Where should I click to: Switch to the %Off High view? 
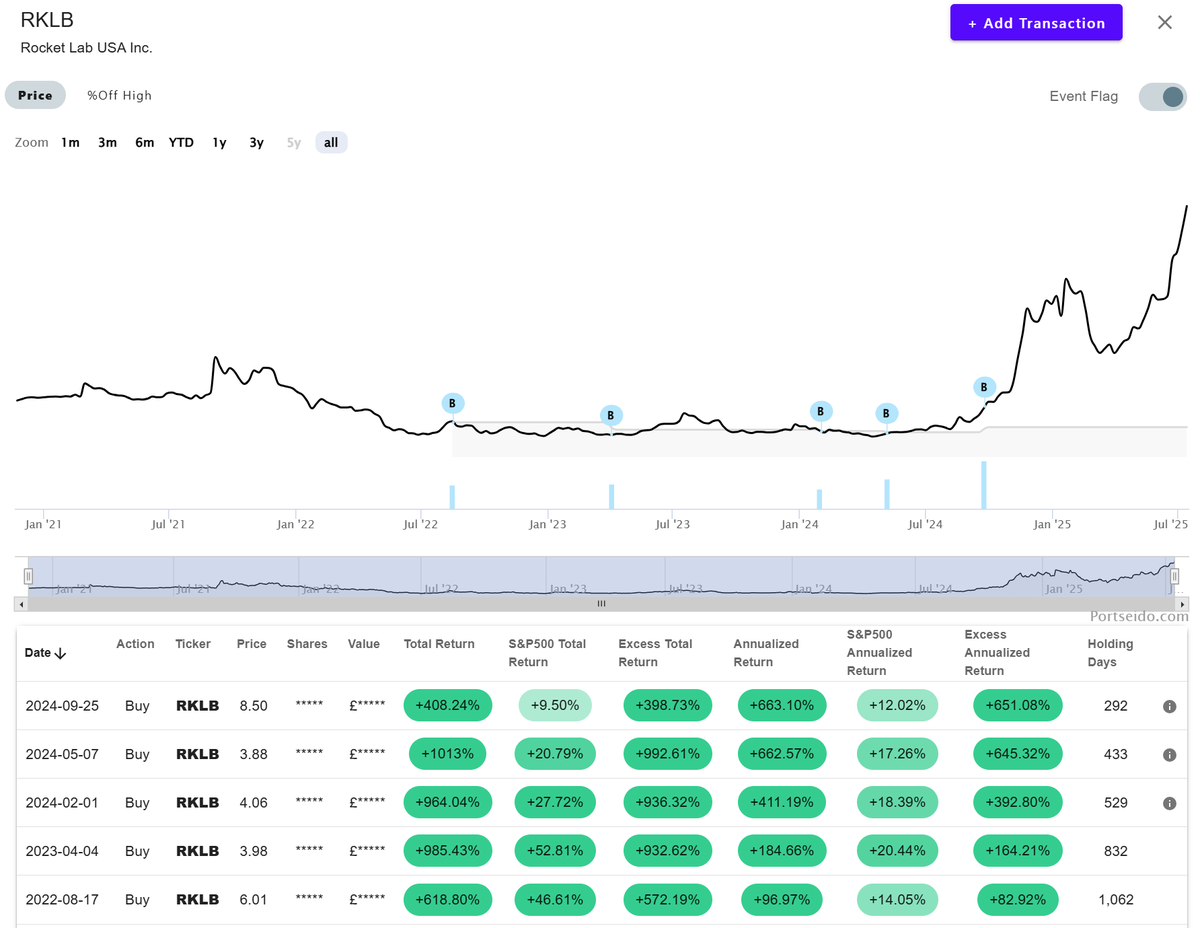119,95
